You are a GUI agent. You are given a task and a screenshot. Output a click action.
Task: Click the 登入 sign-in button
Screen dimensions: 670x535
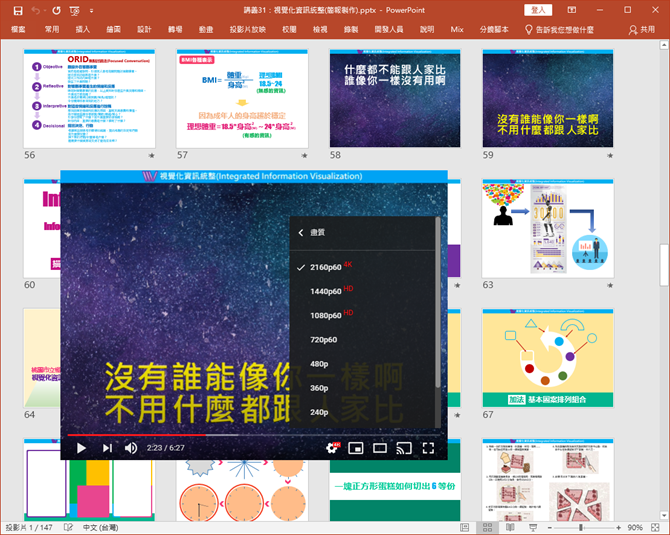(538, 10)
